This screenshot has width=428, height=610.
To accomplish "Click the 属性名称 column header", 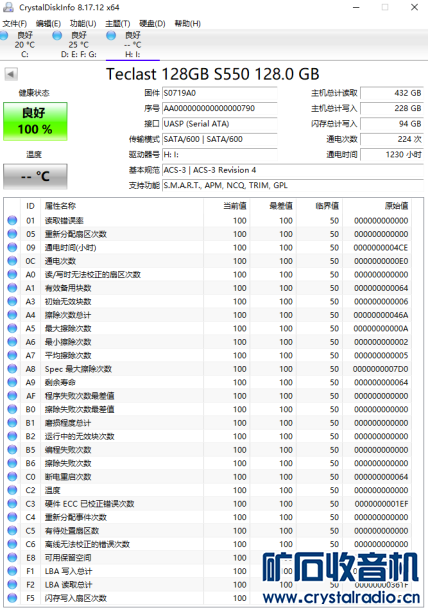I will (x=122, y=206).
